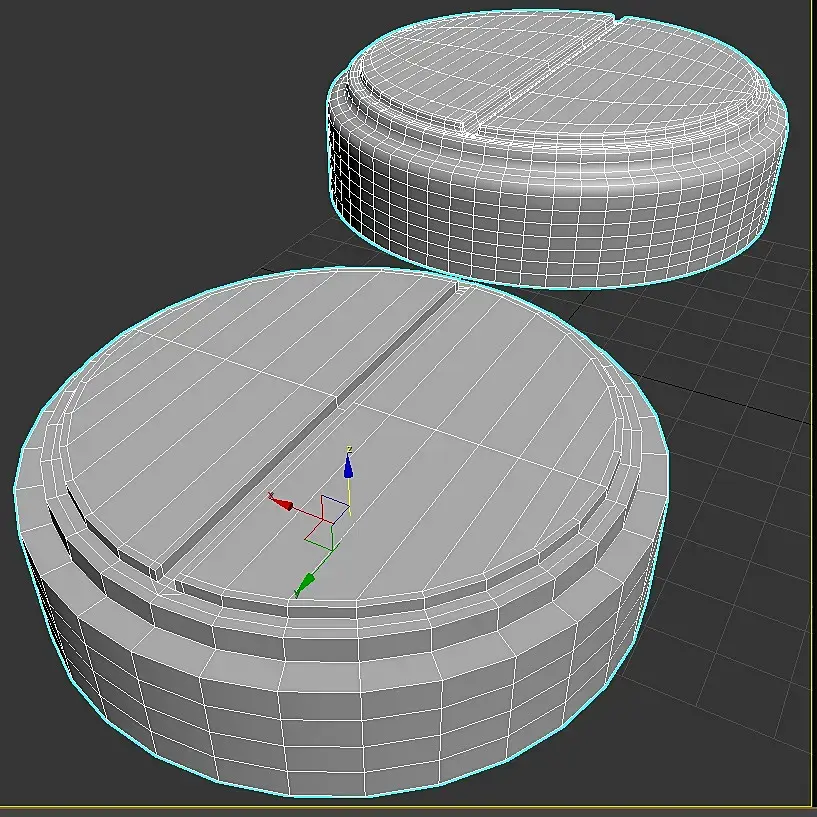
Task: Click the notch on the high-poly cap's top rim
Action: pyautogui.click(x=618, y=19)
